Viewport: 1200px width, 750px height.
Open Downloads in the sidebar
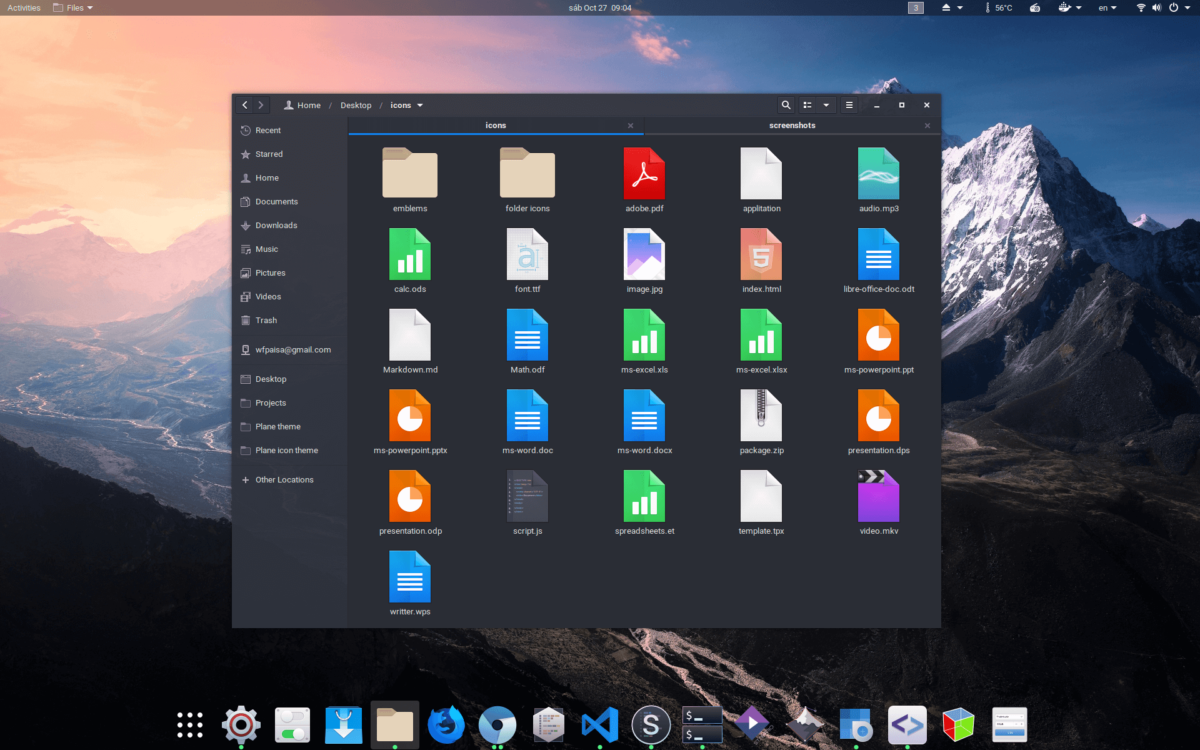(x=275, y=225)
